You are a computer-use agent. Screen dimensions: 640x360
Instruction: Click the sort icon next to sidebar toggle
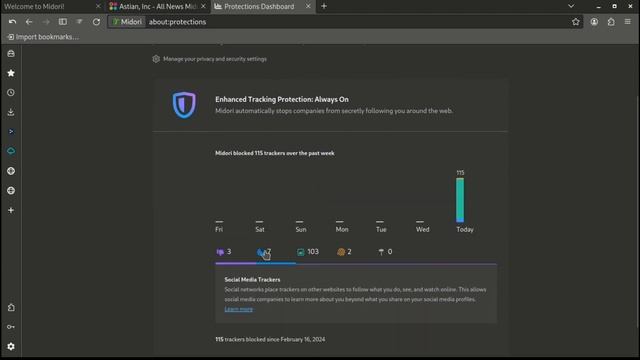pos(79,22)
